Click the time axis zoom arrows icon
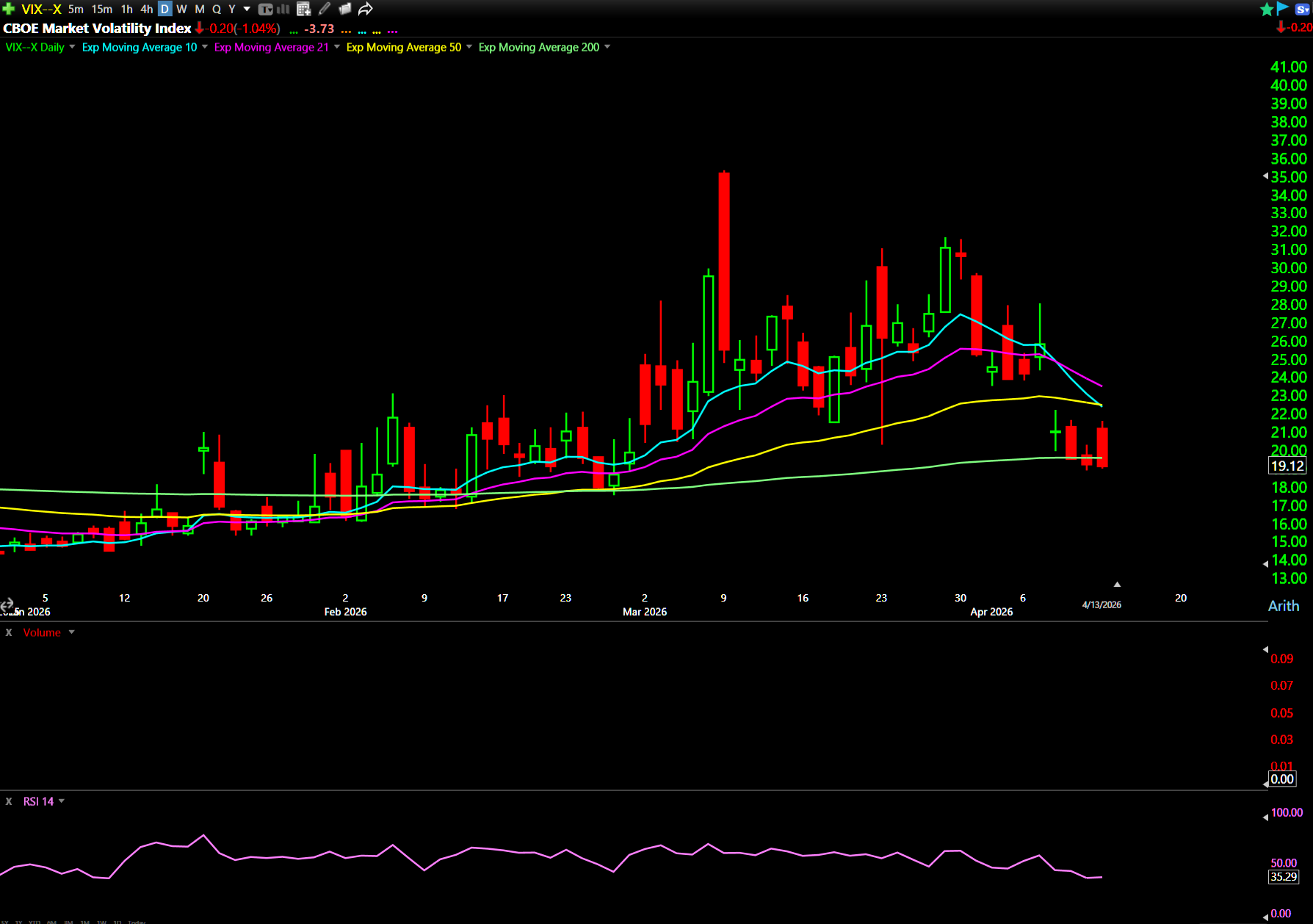1313x924 pixels. [7, 605]
